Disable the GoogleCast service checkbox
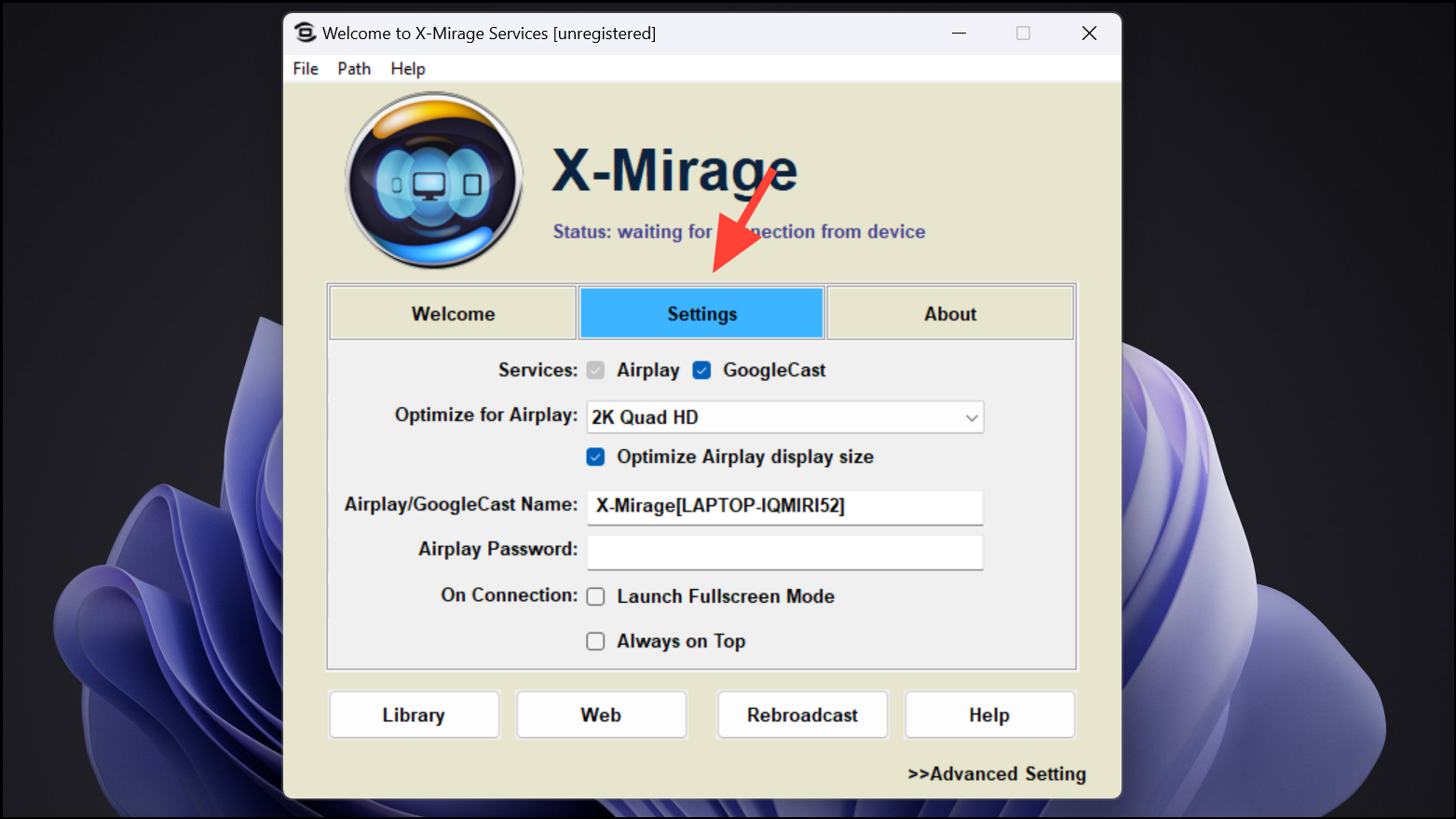1456x819 pixels. 702,370
